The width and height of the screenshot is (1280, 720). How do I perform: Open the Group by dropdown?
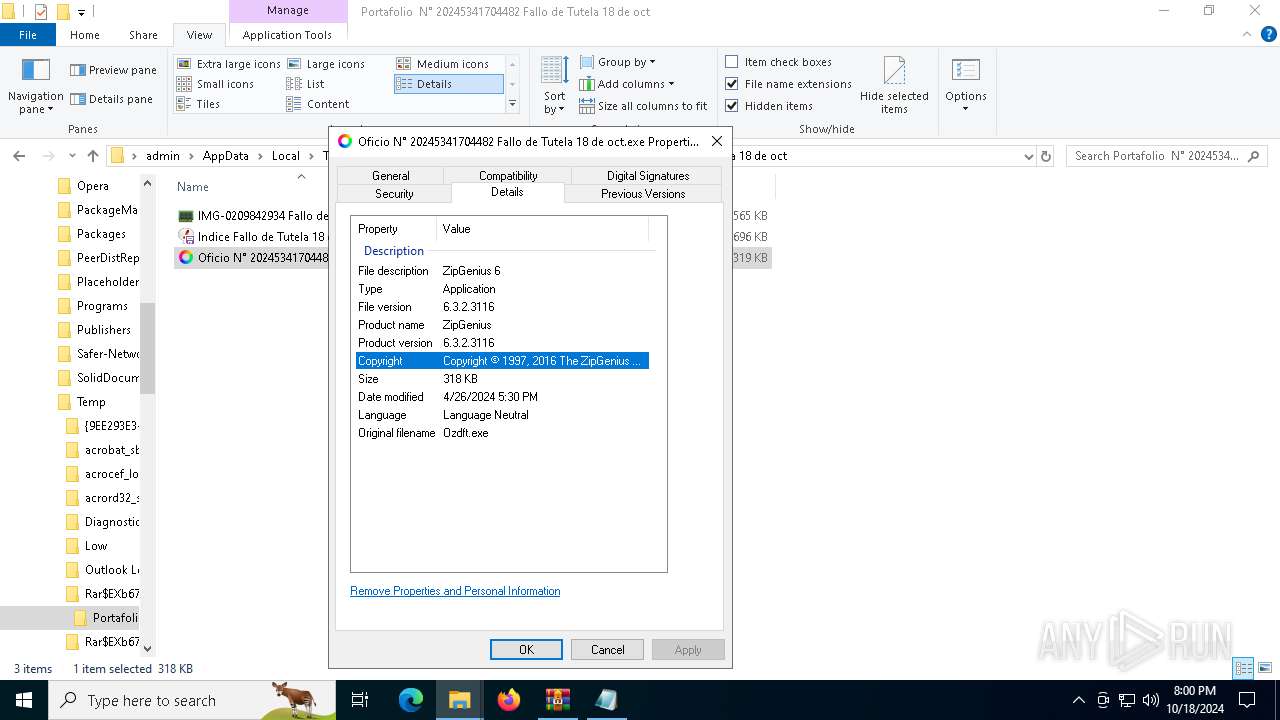click(618, 62)
